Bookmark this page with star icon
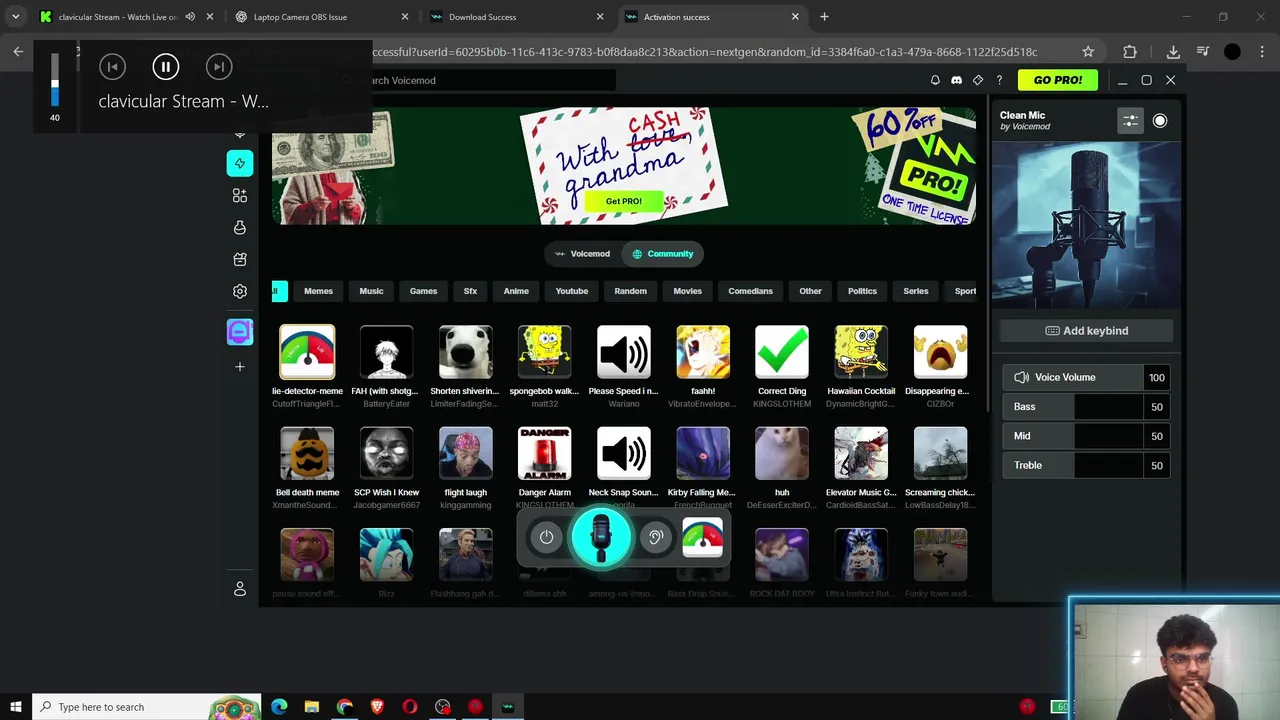 click(1088, 52)
